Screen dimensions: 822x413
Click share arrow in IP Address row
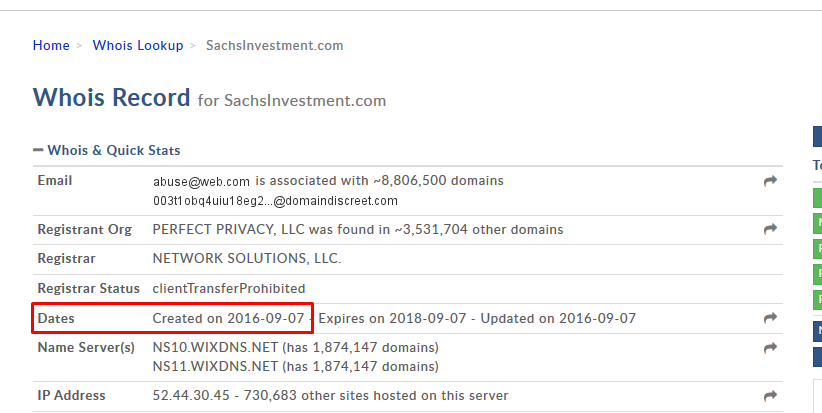770,396
